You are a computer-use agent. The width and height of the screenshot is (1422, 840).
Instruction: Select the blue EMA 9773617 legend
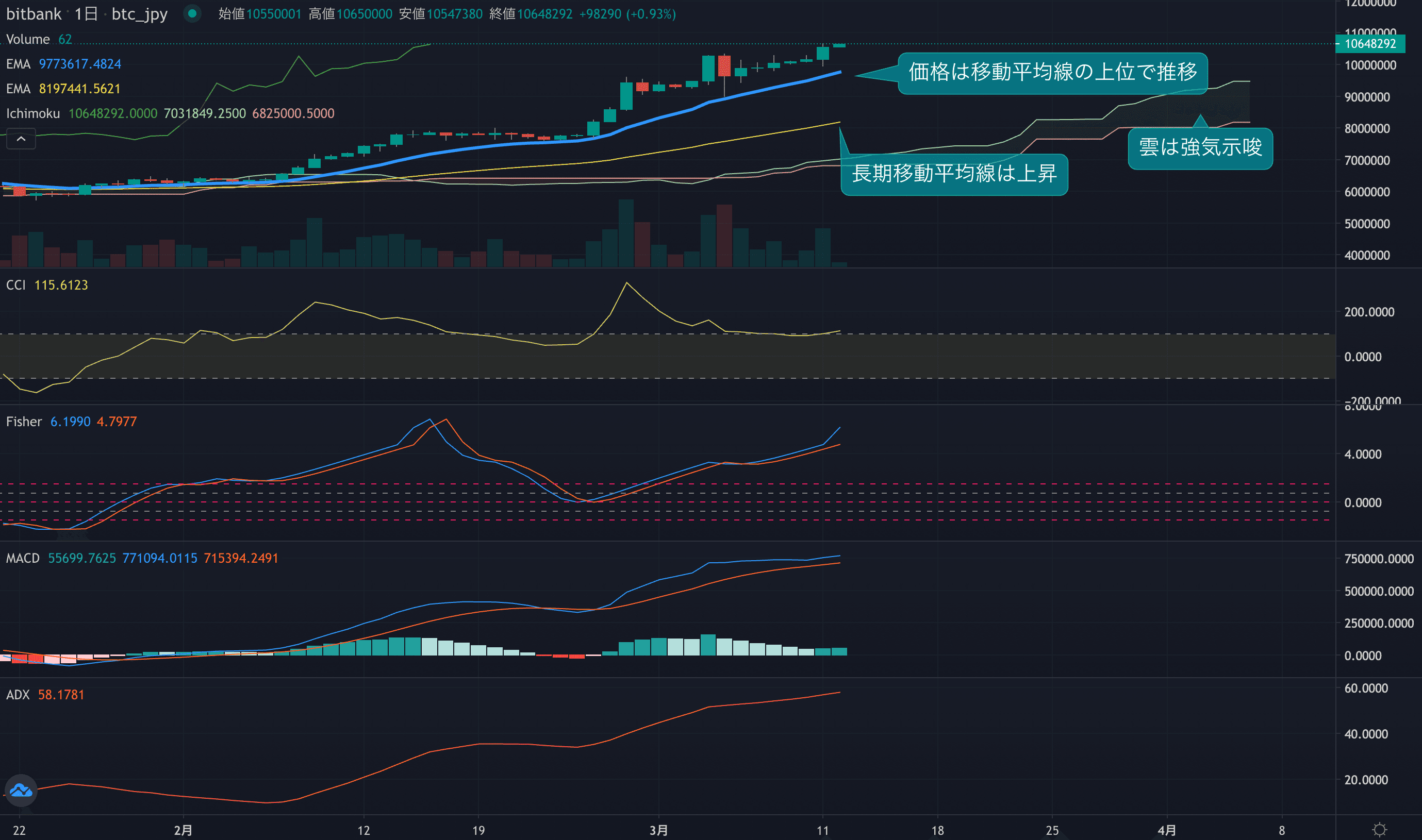pyautogui.click(x=63, y=64)
